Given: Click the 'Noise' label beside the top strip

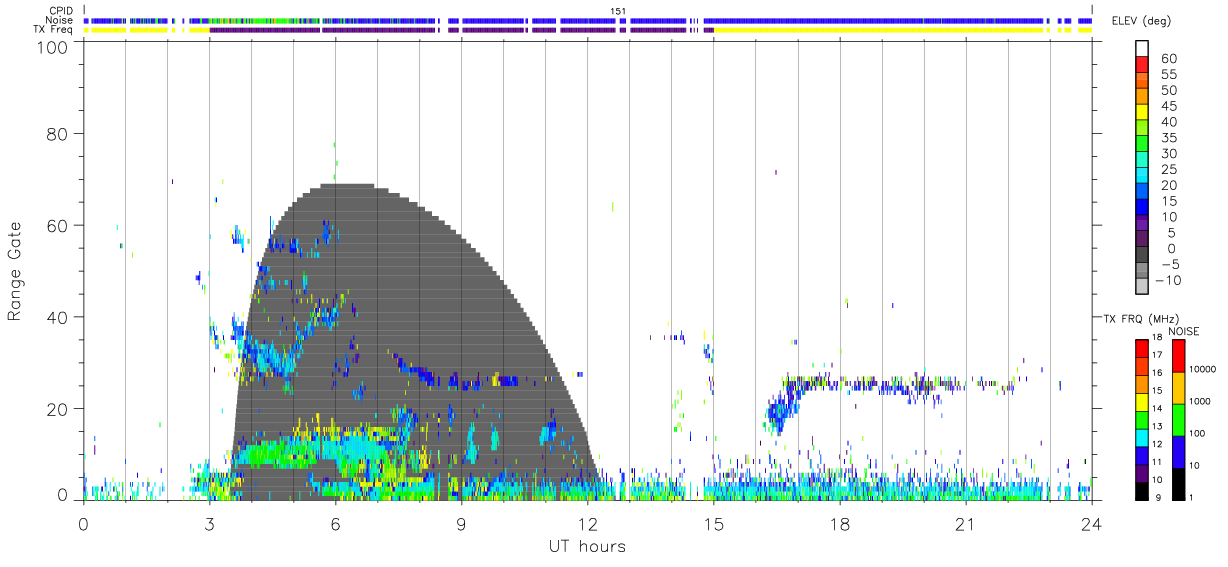Looking at the screenshot, I should click(x=61, y=20).
